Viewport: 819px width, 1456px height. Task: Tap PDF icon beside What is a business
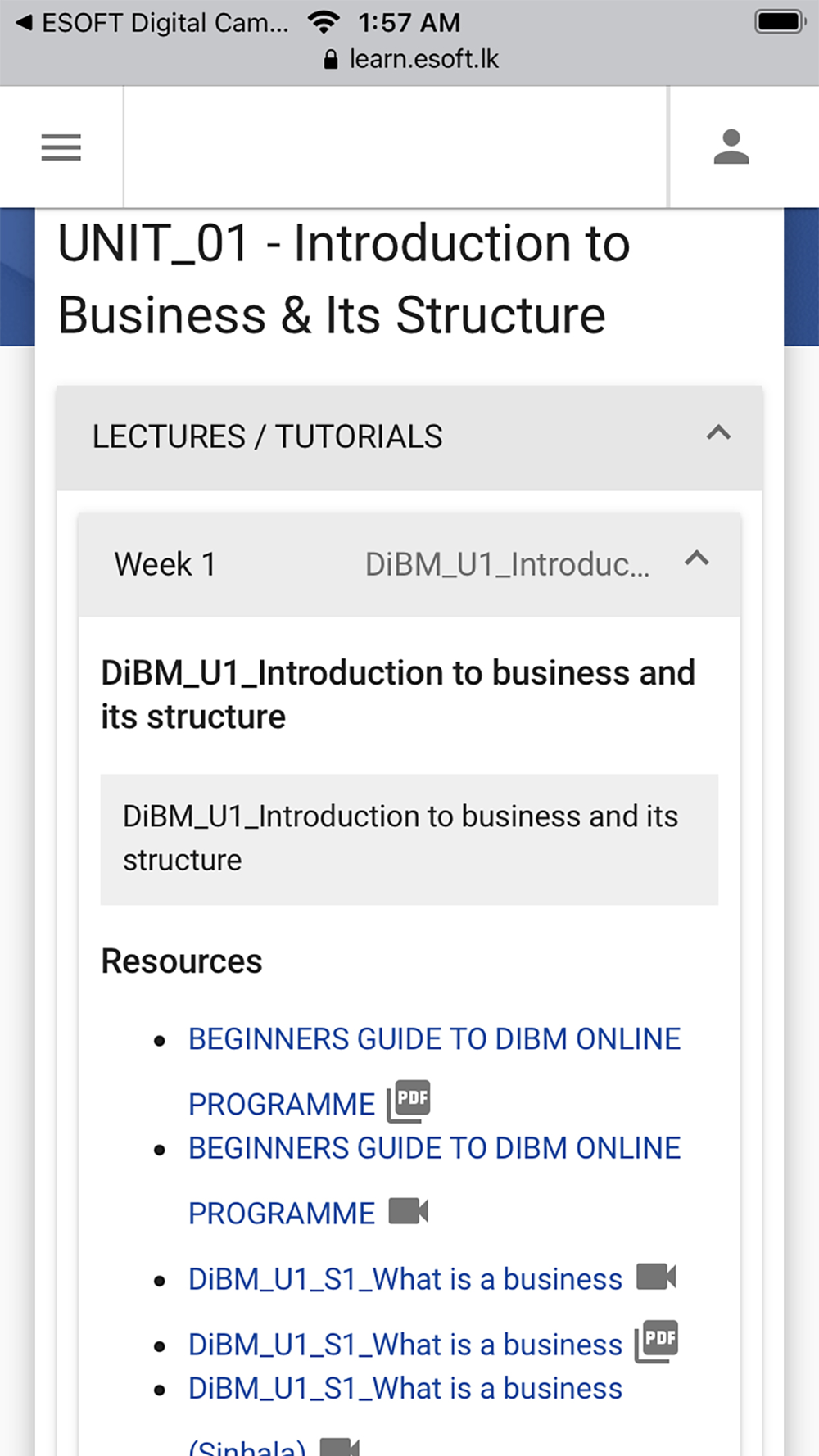(x=656, y=1342)
